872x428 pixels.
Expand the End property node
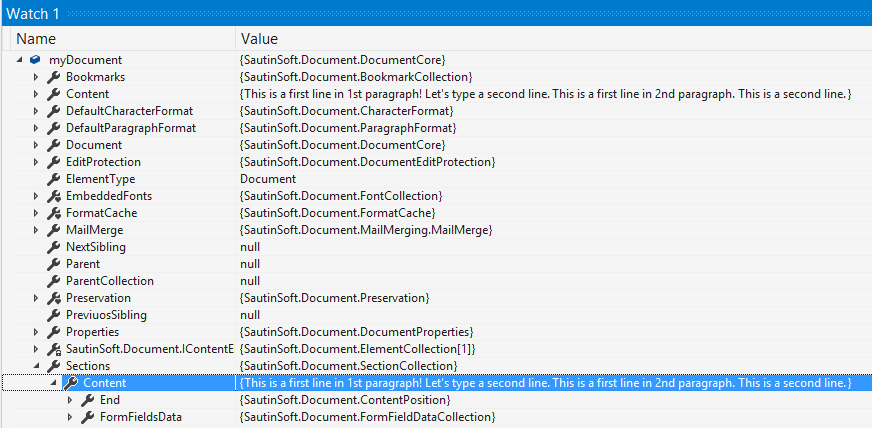[70, 400]
